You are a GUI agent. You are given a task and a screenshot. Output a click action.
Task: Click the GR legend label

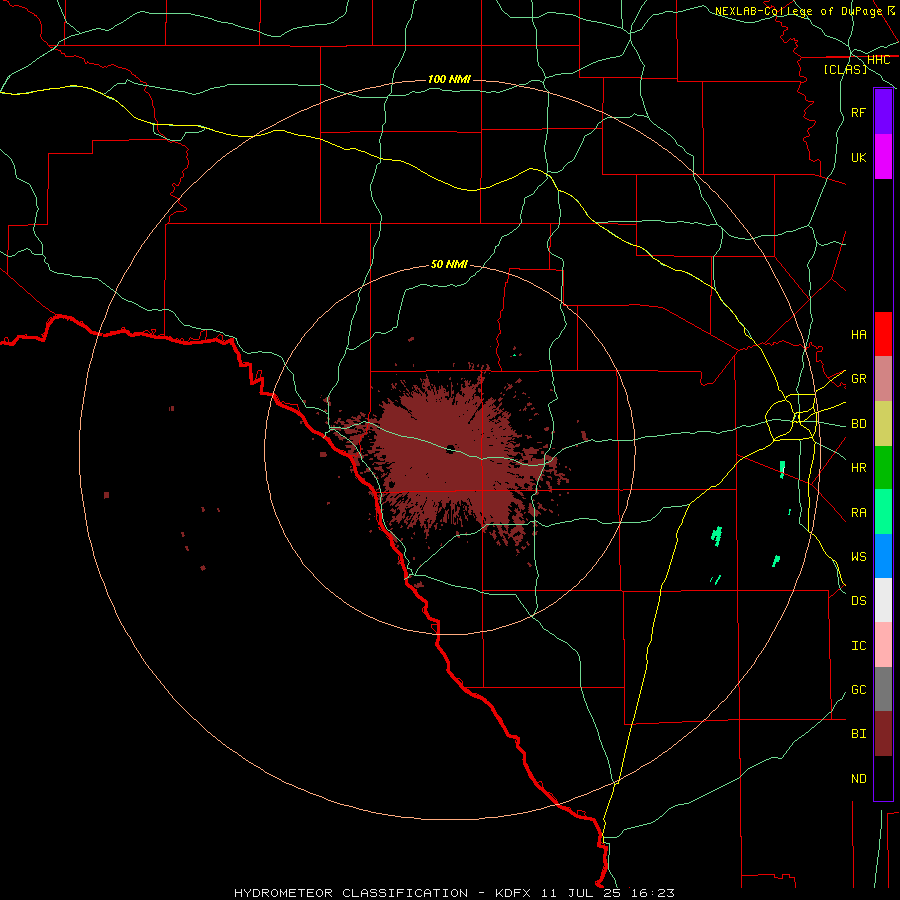click(x=858, y=379)
